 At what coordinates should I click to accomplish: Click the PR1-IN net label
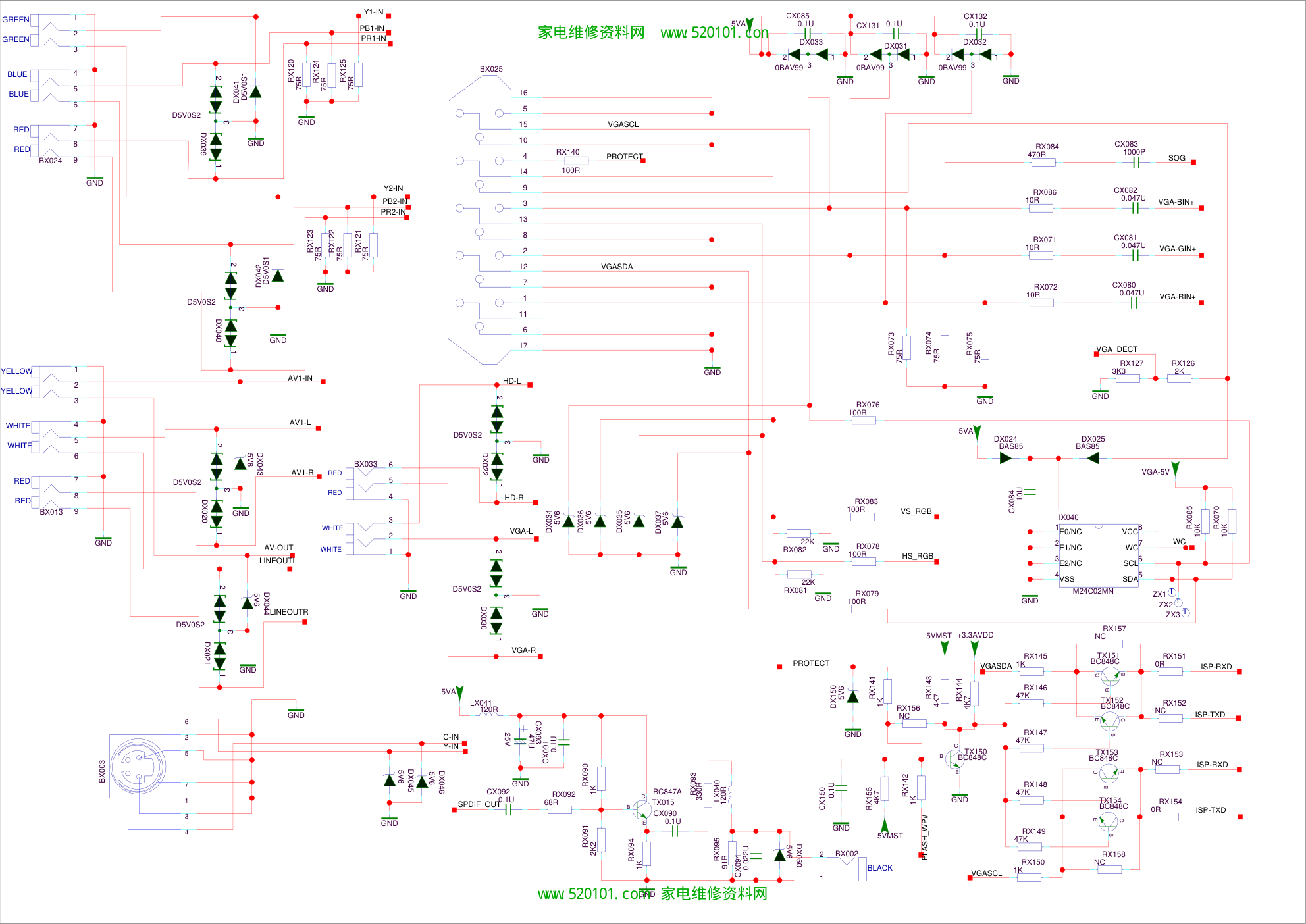click(373, 38)
